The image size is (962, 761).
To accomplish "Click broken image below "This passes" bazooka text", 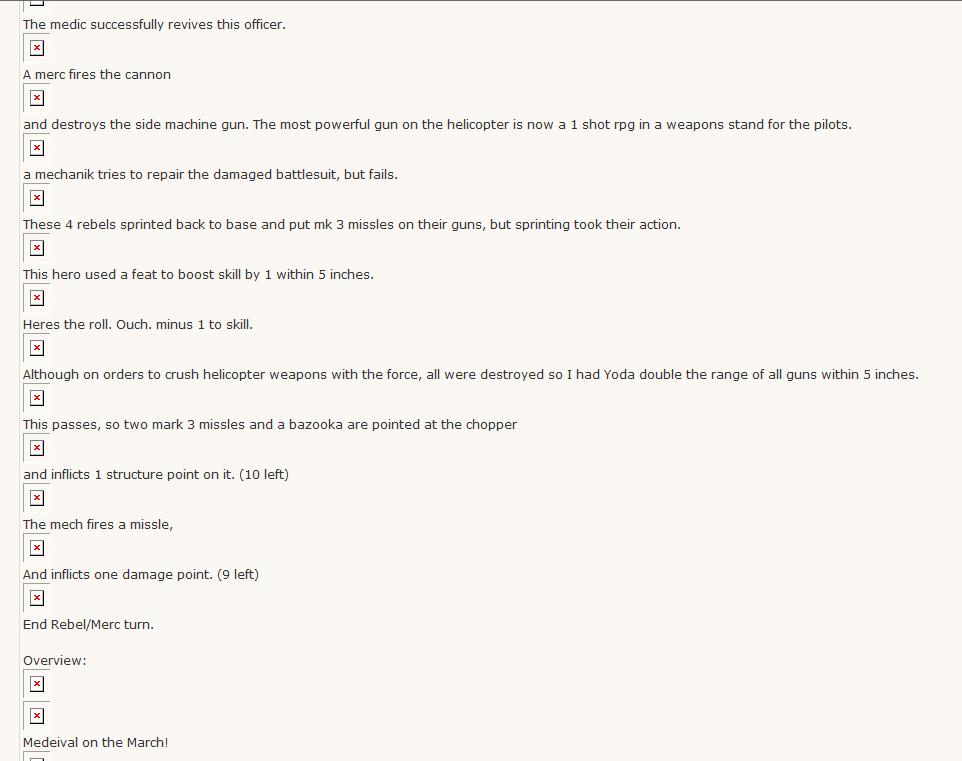I will tap(37, 448).
